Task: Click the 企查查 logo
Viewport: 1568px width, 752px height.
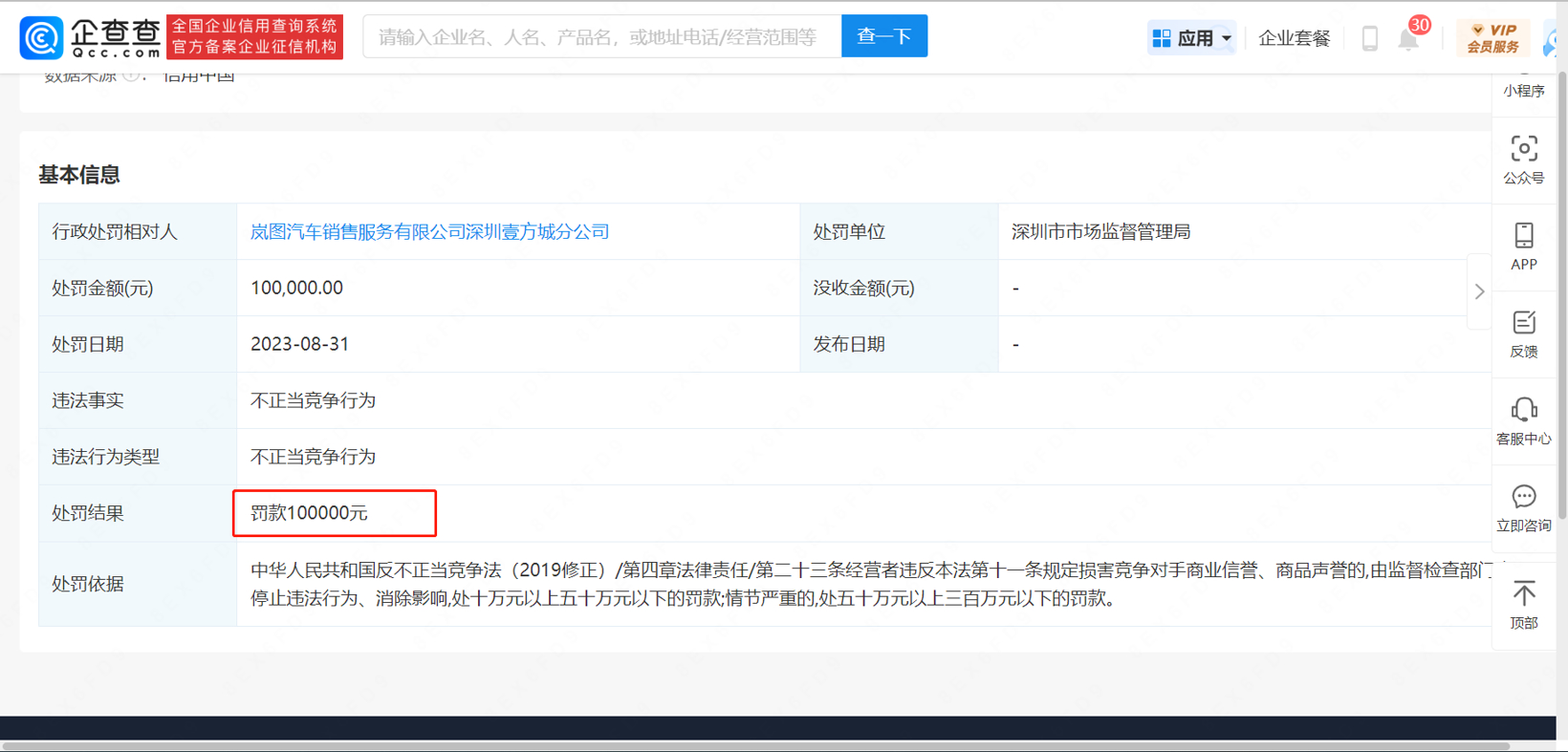Action: pos(90,37)
